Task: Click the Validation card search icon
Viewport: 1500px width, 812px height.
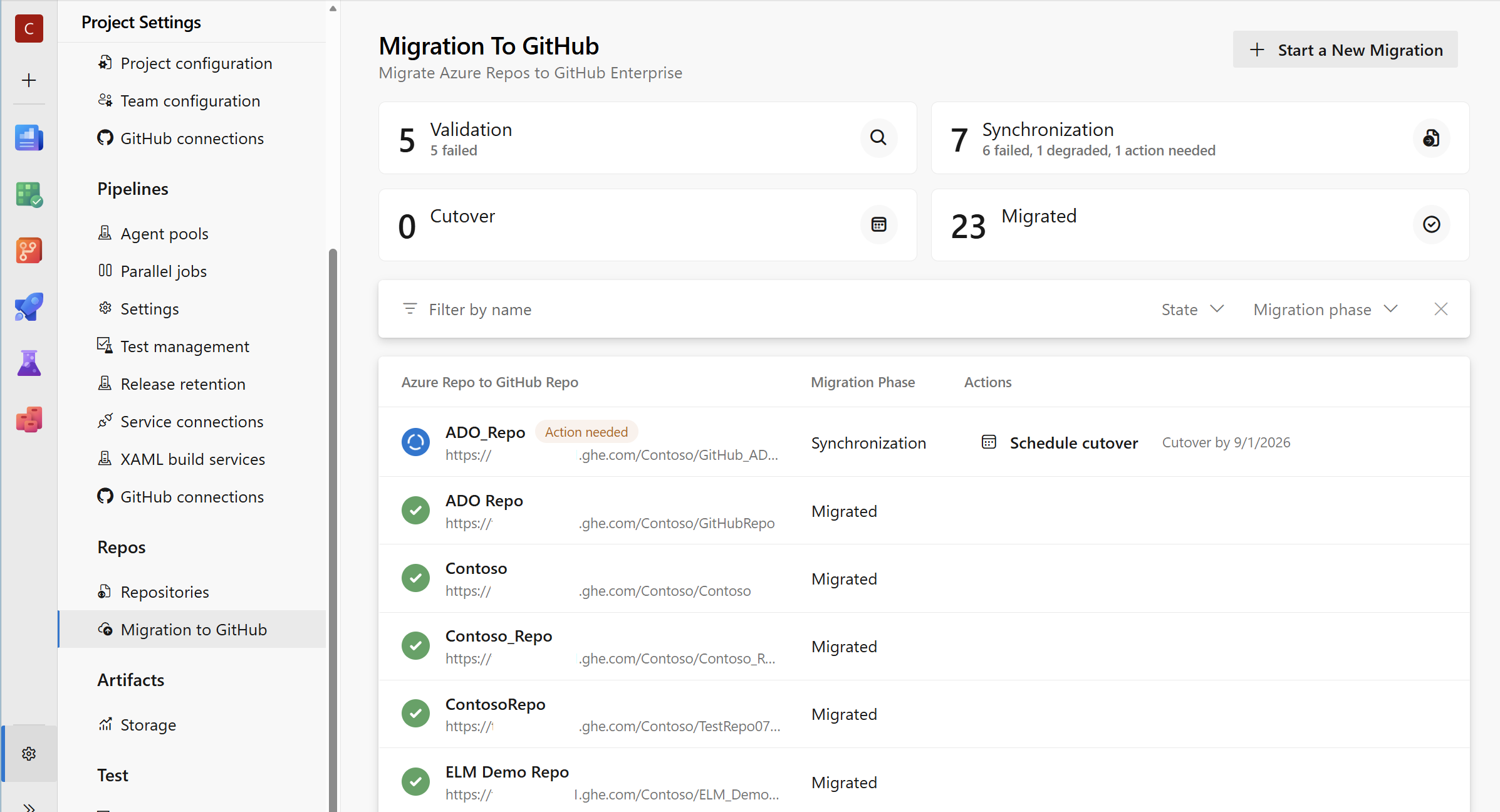Action: pos(878,138)
